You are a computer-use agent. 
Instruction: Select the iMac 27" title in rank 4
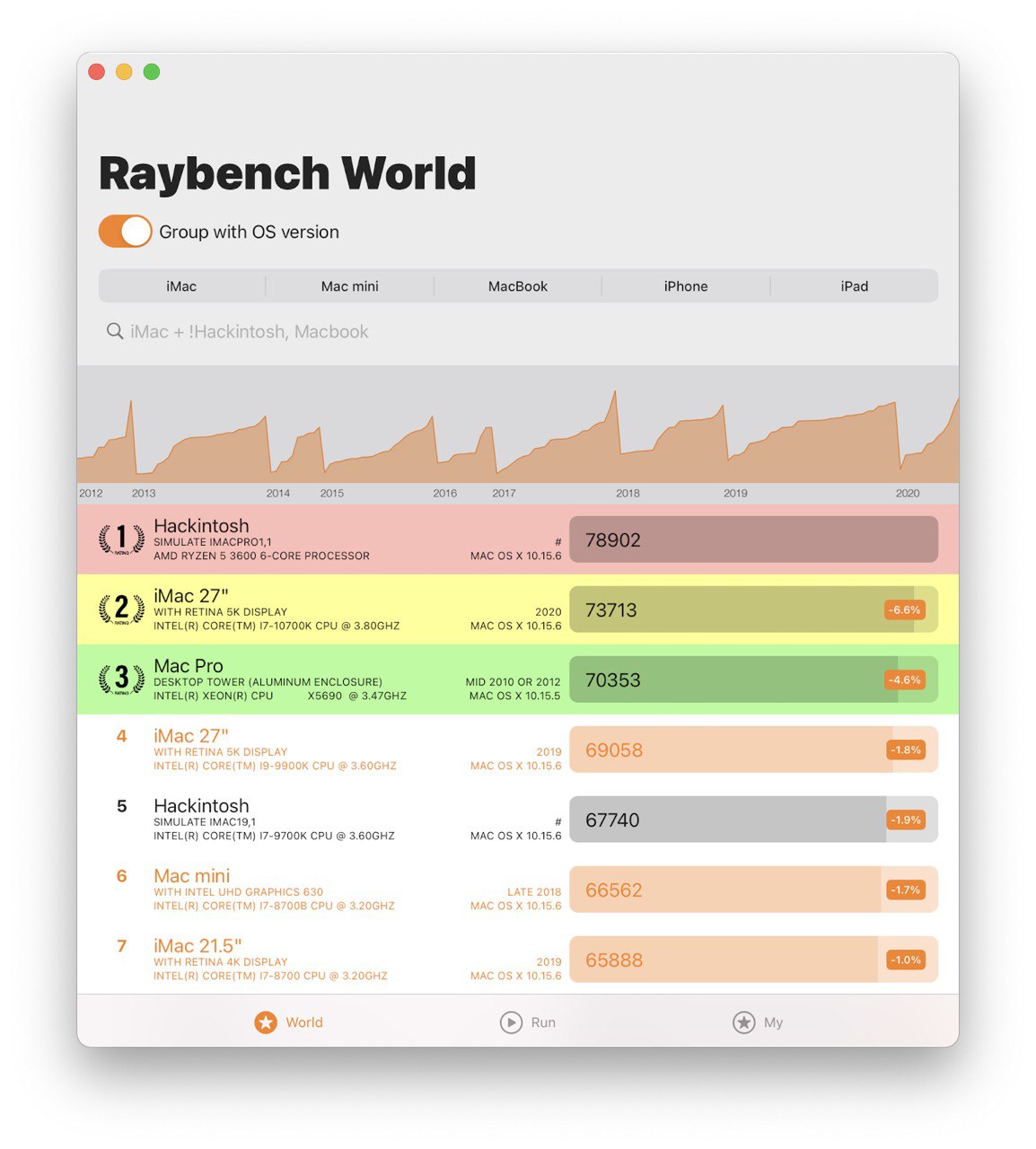(x=191, y=736)
